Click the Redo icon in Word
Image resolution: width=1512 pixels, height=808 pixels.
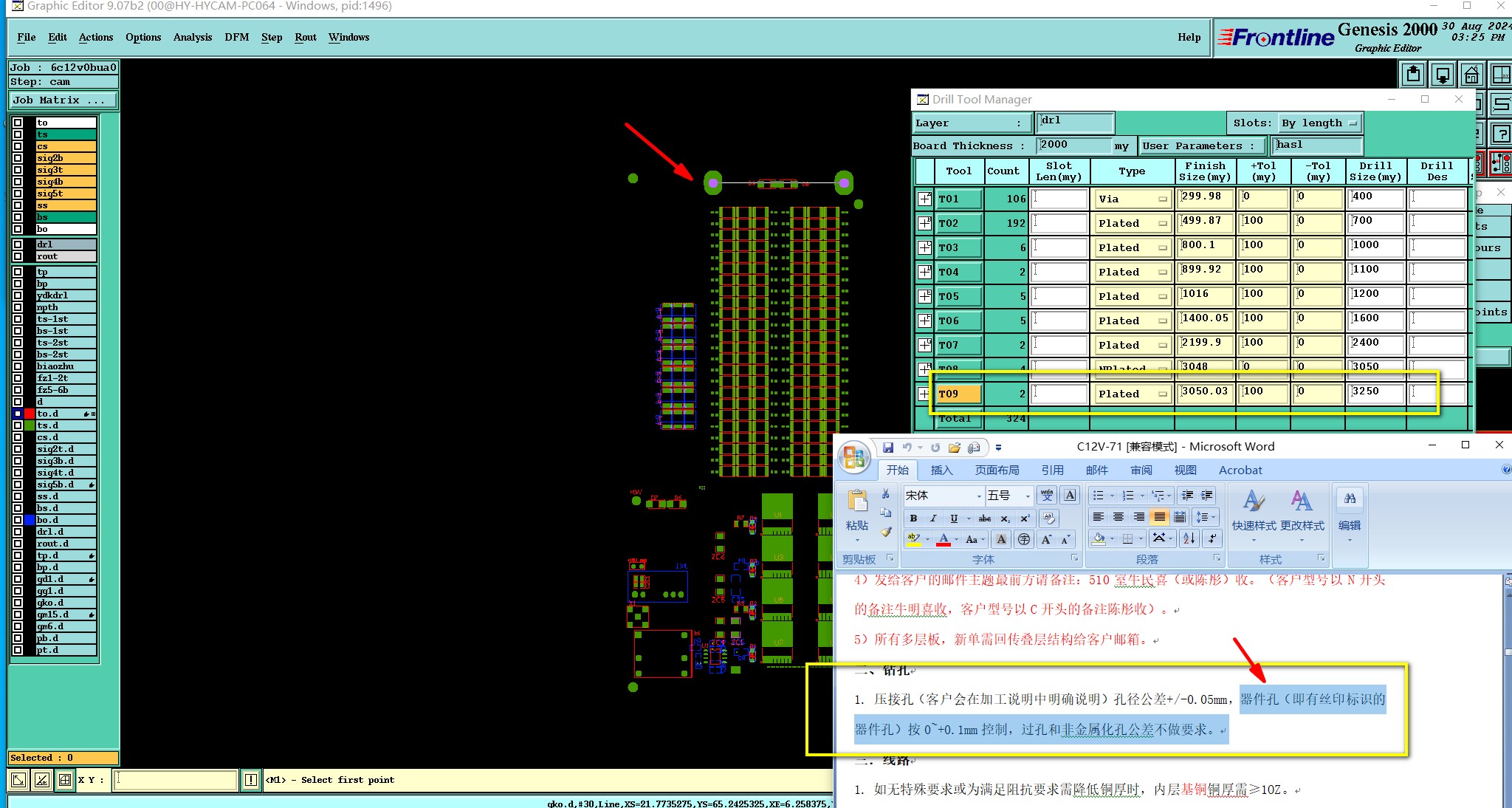935,448
